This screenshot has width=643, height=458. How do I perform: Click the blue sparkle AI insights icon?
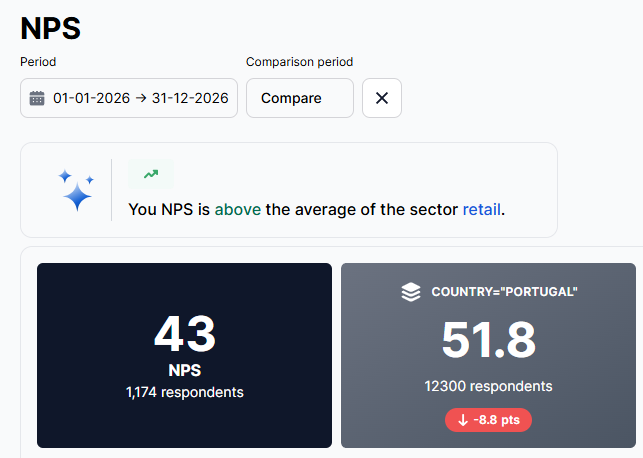coord(76,190)
